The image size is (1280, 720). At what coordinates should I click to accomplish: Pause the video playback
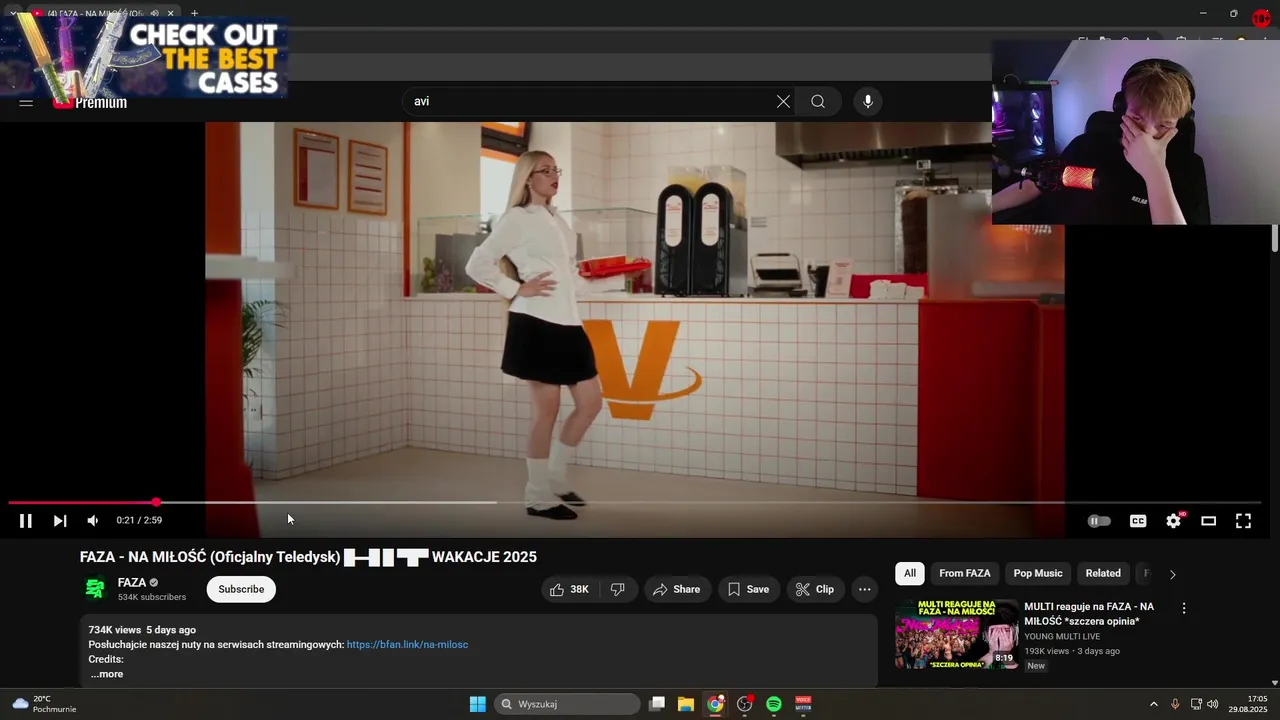pyautogui.click(x=26, y=521)
